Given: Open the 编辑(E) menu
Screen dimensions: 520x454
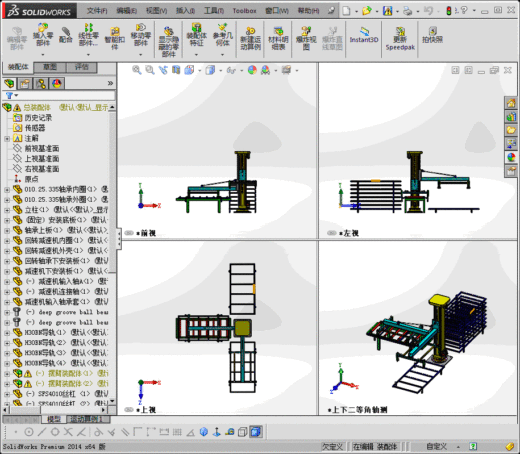Looking at the screenshot, I should click(127, 11).
